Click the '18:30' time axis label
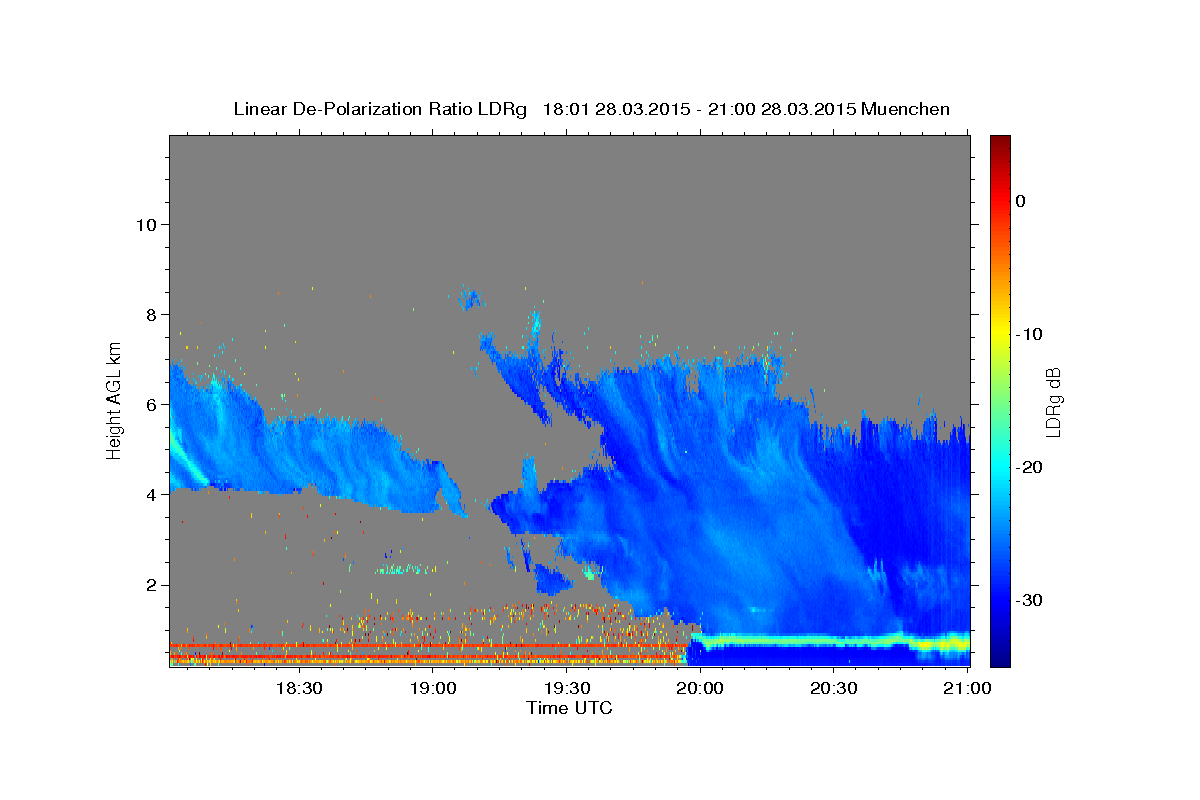 [x=298, y=688]
